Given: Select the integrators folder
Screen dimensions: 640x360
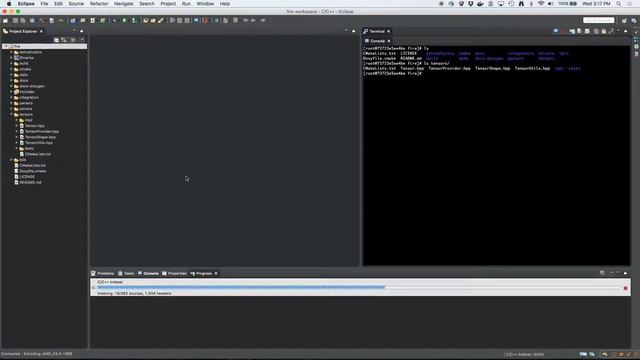Looking at the screenshot, I should (29, 98).
